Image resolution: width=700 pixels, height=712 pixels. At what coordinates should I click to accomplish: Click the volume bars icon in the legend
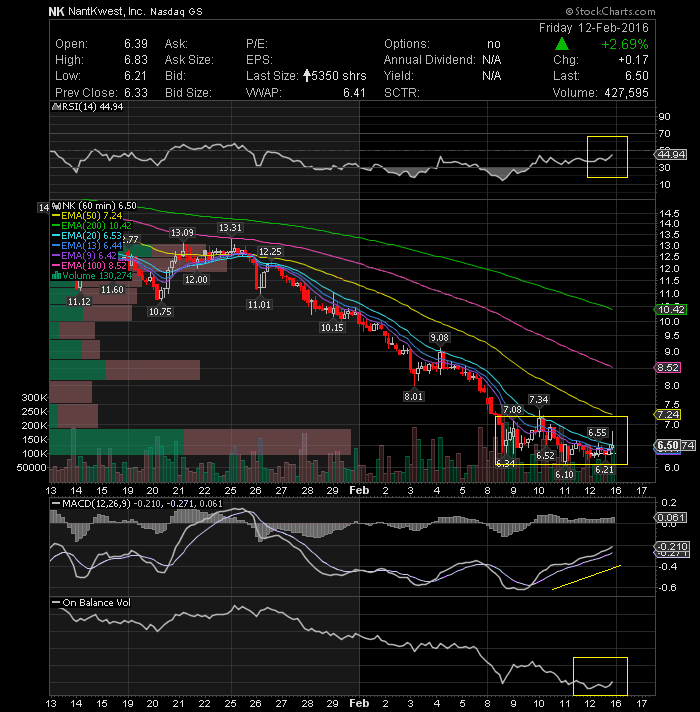56,275
